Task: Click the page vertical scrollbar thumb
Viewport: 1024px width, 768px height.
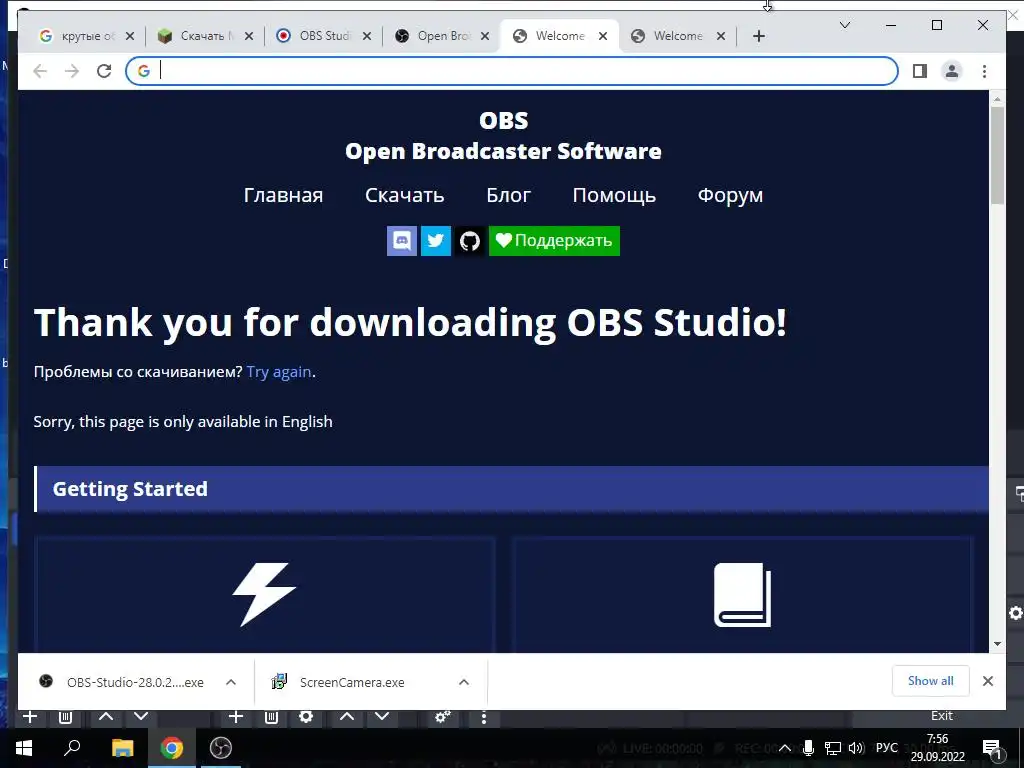Action: click(x=997, y=155)
